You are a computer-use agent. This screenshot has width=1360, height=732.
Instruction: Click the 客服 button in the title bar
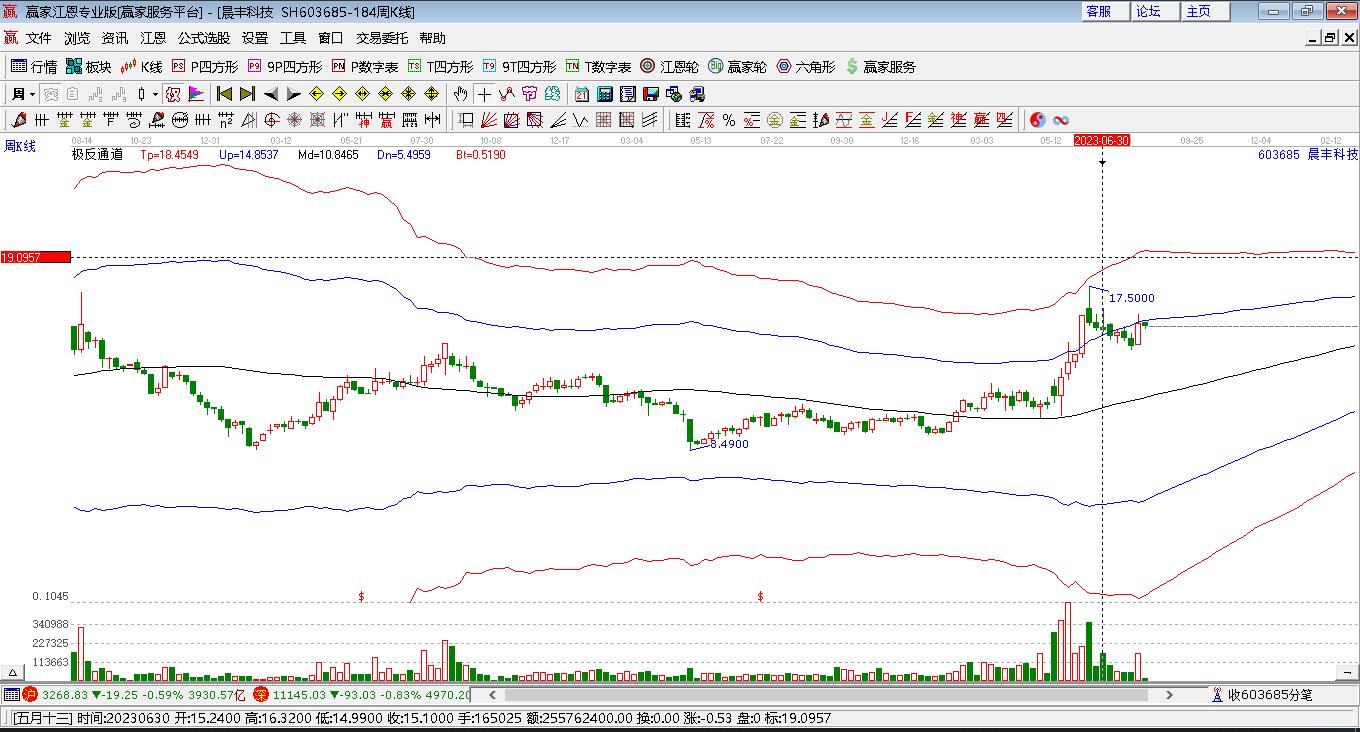tap(1098, 11)
